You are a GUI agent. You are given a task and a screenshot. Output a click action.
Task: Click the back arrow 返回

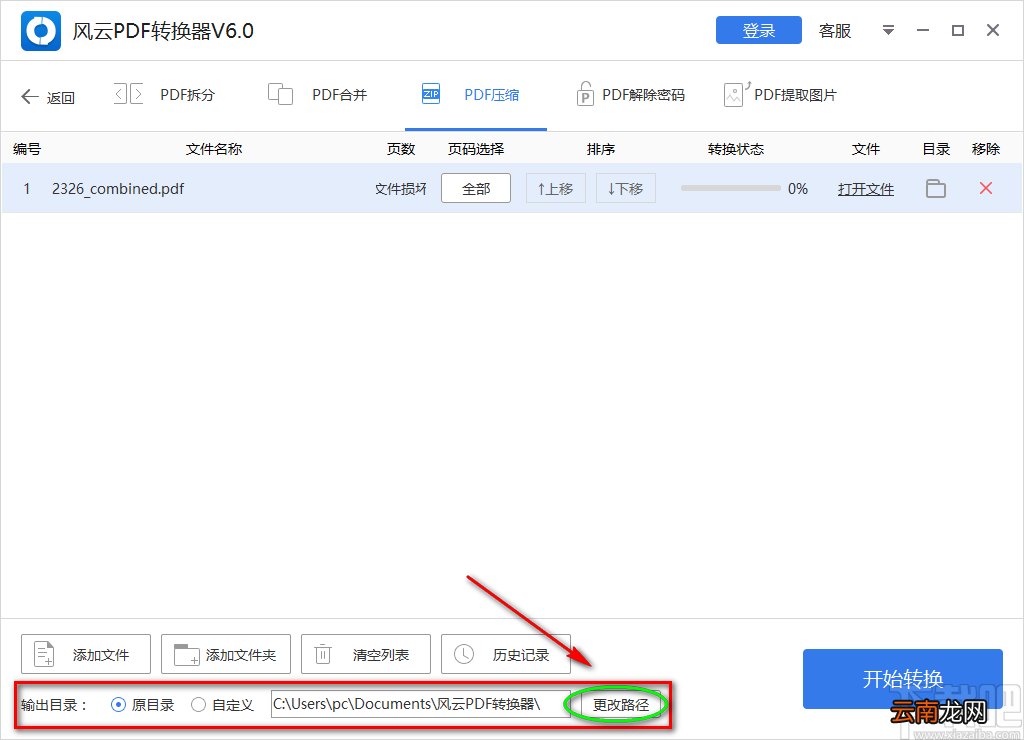point(48,97)
